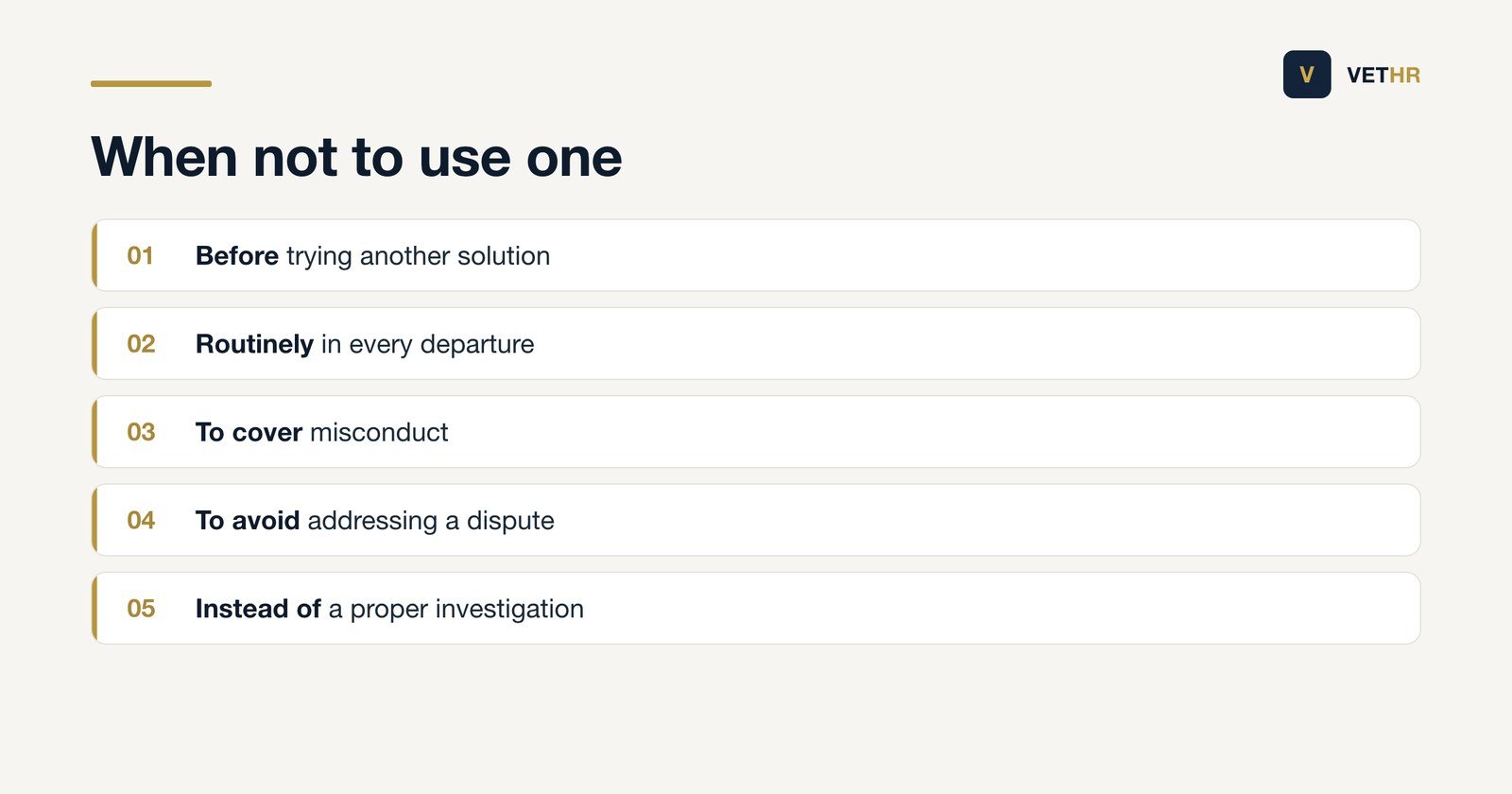Click the number 01 label
Viewport: 1512px width, 794px height.
[141, 256]
